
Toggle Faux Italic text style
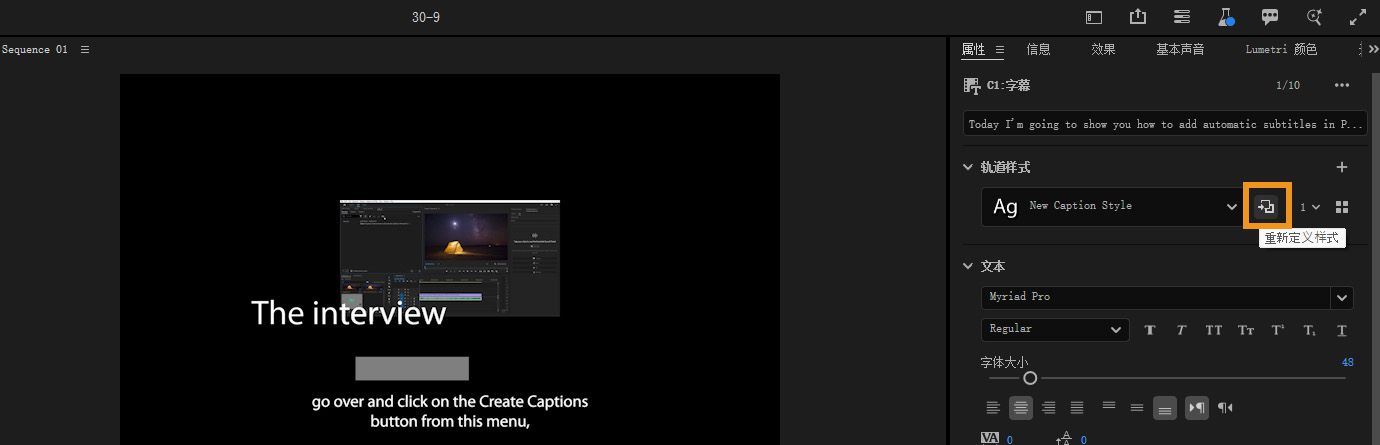click(x=1181, y=329)
